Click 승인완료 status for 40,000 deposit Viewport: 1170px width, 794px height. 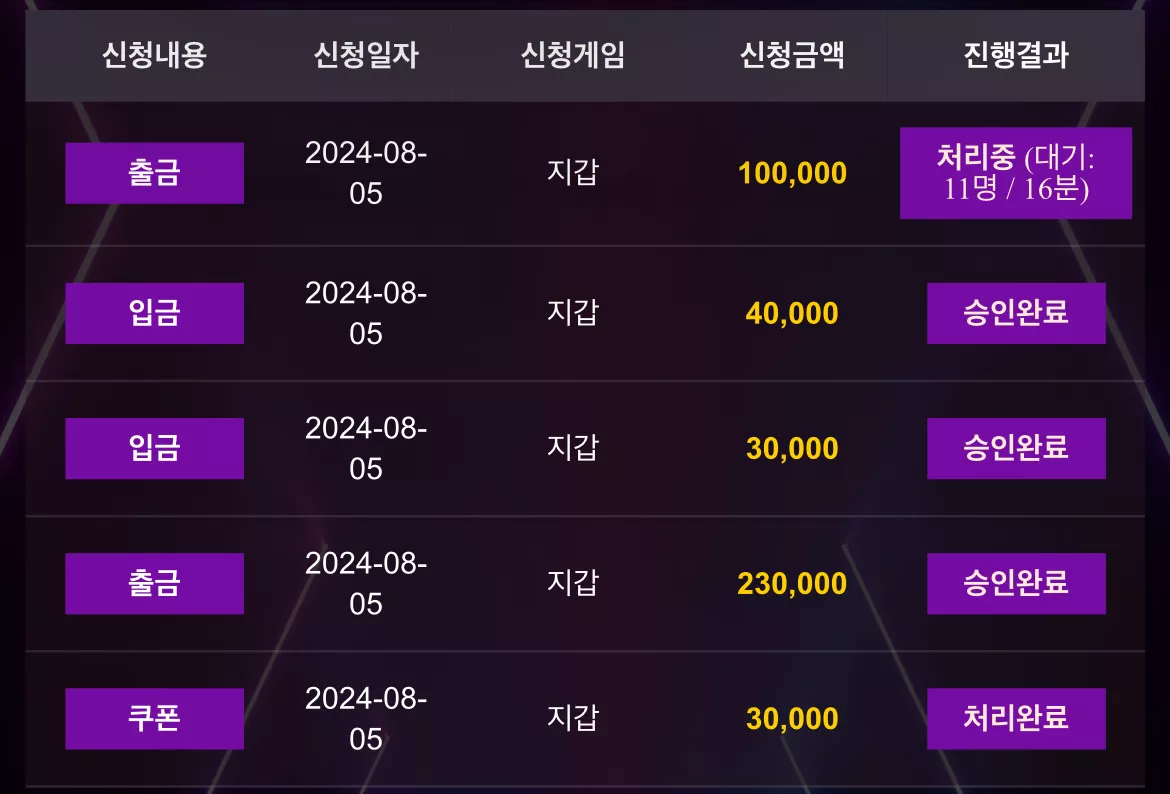pyautogui.click(x=1016, y=313)
